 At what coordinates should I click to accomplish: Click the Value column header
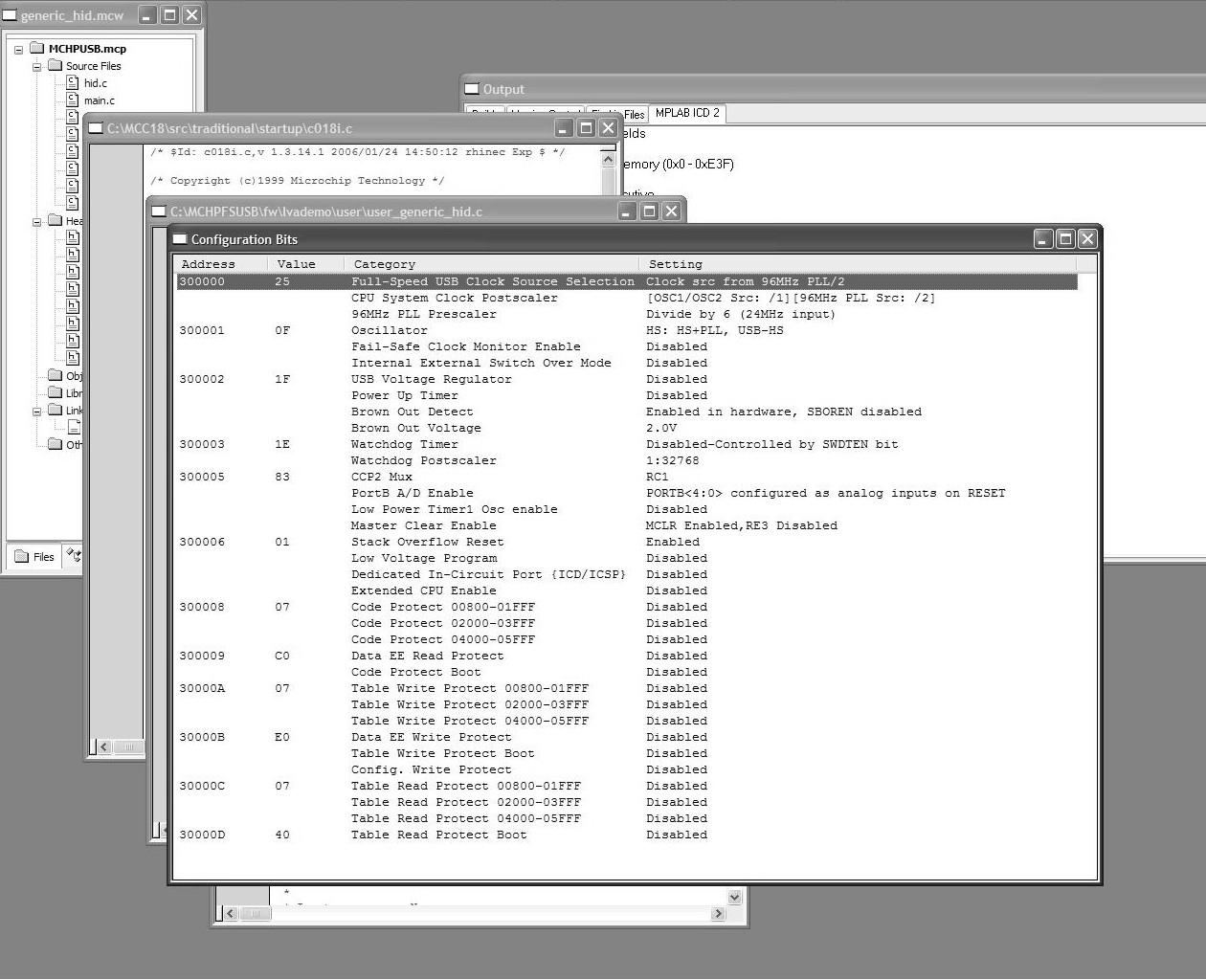[x=306, y=264]
